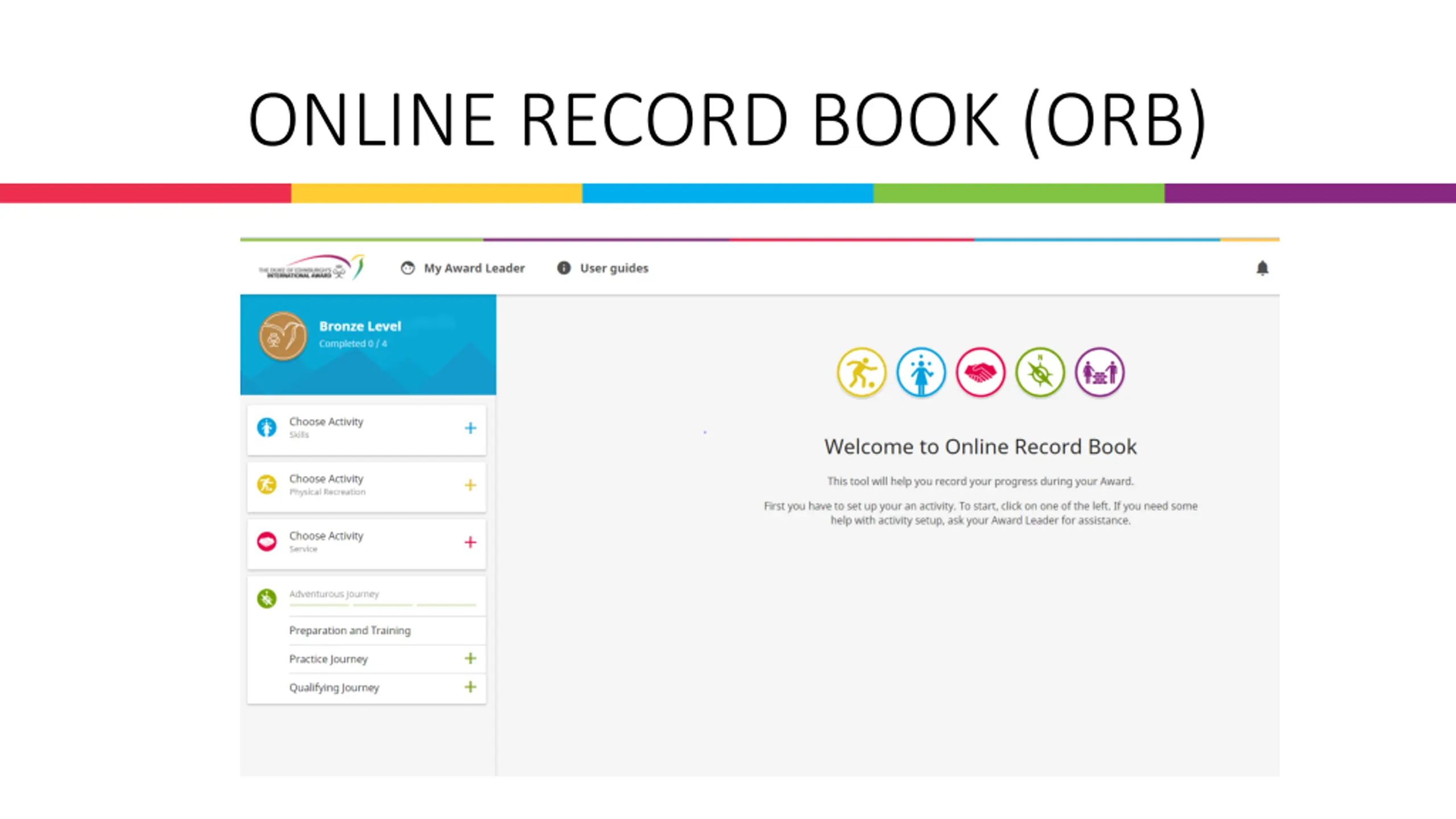Click the 'First you have to set up' paragraph
The height and width of the screenshot is (819, 1456).
pyautogui.click(x=981, y=513)
